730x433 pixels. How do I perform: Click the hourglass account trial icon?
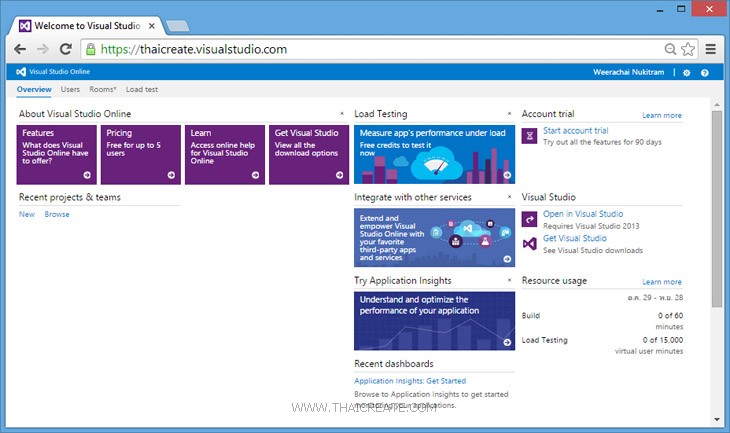click(529, 136)
